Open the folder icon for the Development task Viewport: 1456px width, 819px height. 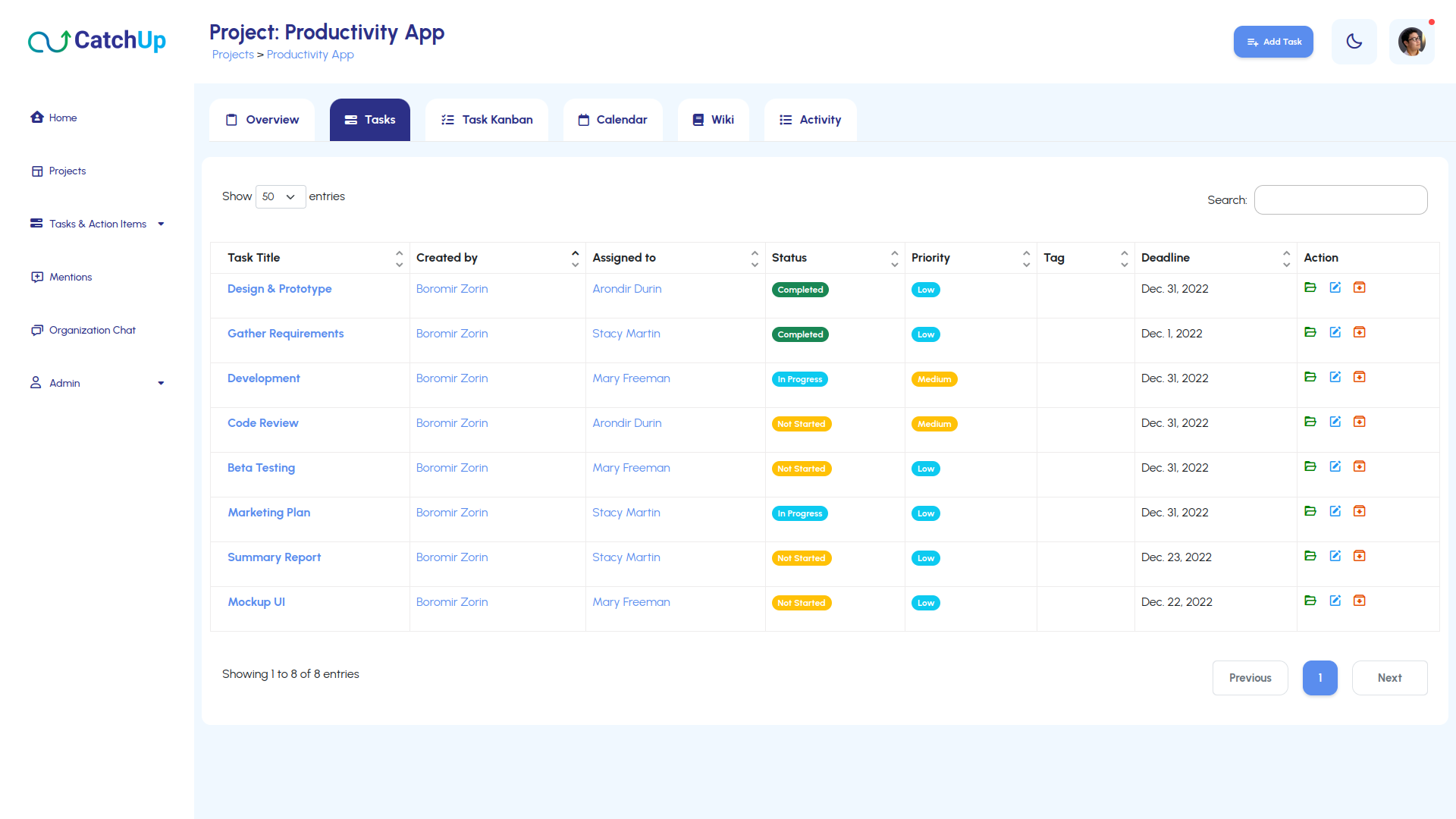(1310, 377)
